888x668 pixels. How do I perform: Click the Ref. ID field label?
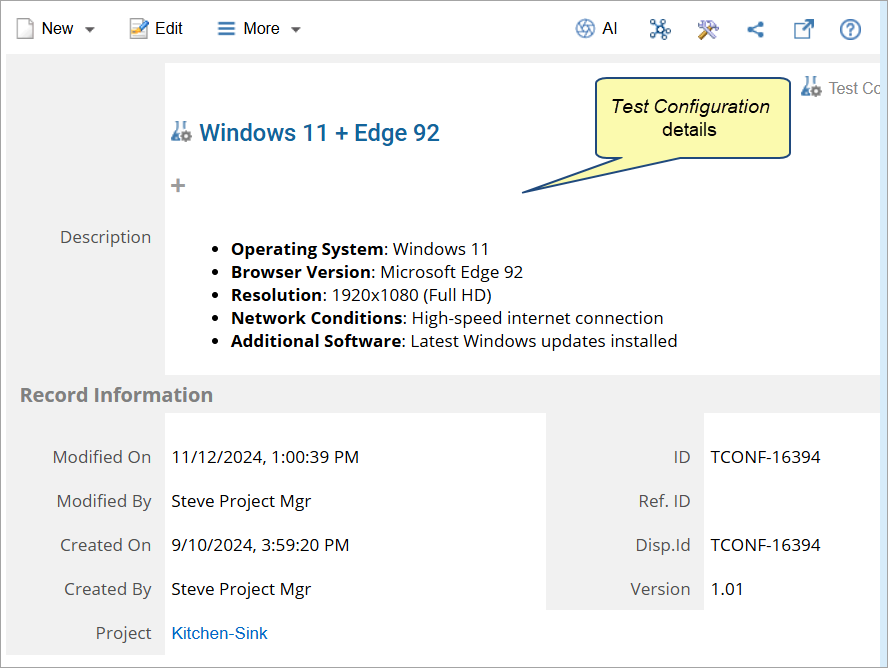[664, 501]
